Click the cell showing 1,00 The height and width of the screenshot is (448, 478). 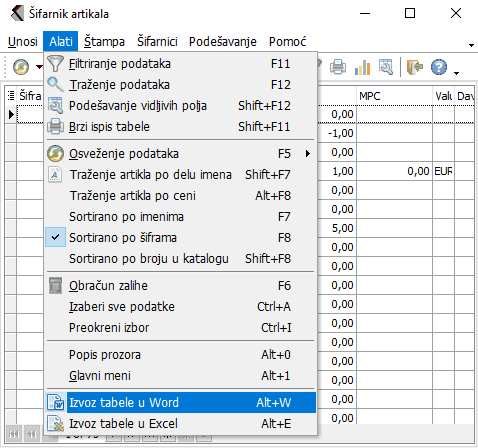pyautogui.click(x=337, y=171)
